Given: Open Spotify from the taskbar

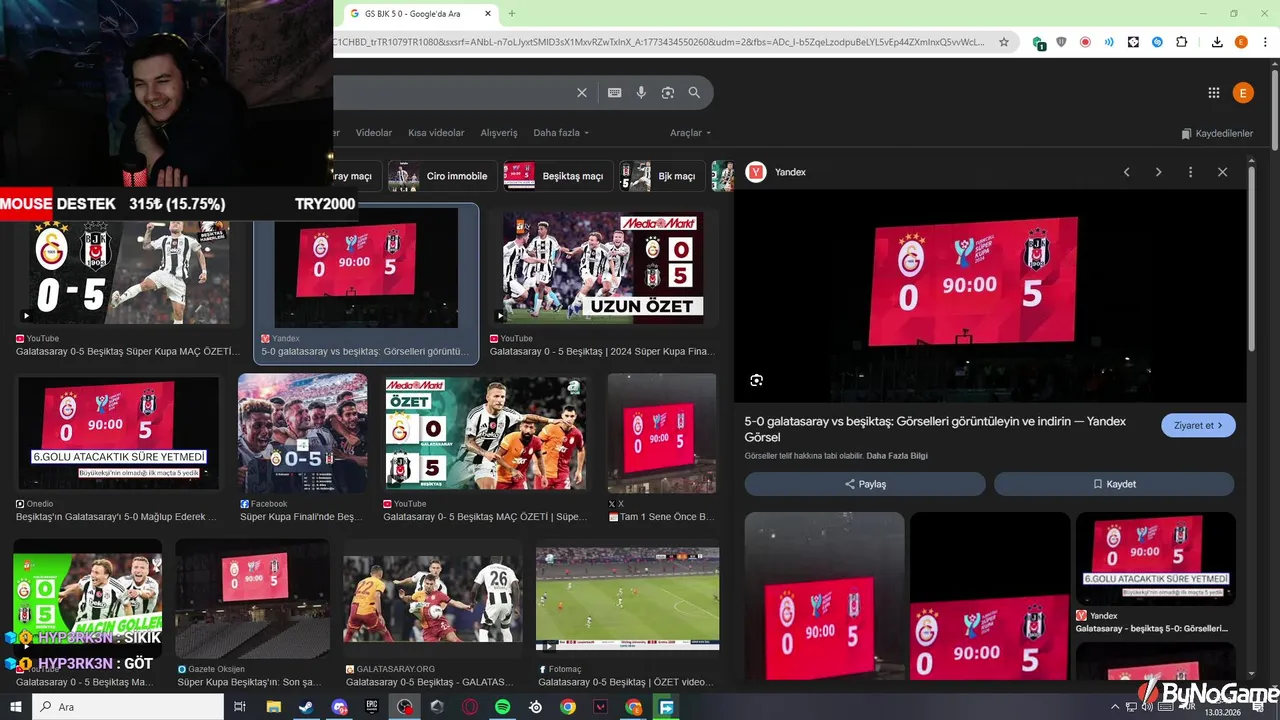Looking at the screenshot, I should pos(502,707).
